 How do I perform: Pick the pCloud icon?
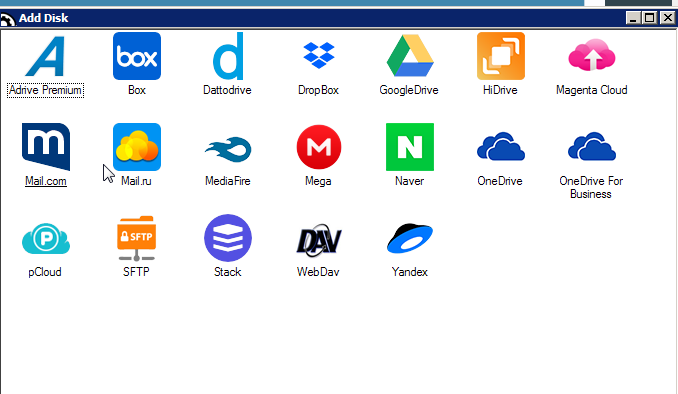[x=46, y=238]
